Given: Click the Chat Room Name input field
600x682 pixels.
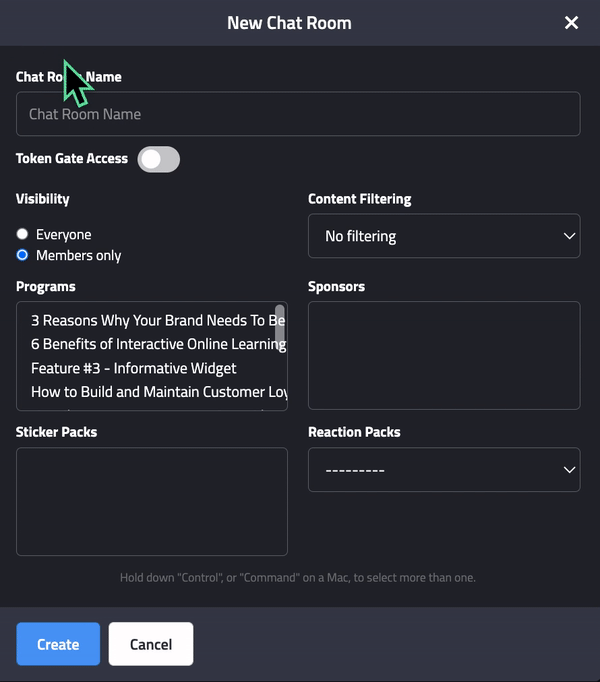Looking at the screenshot, I should click(298, 114).
